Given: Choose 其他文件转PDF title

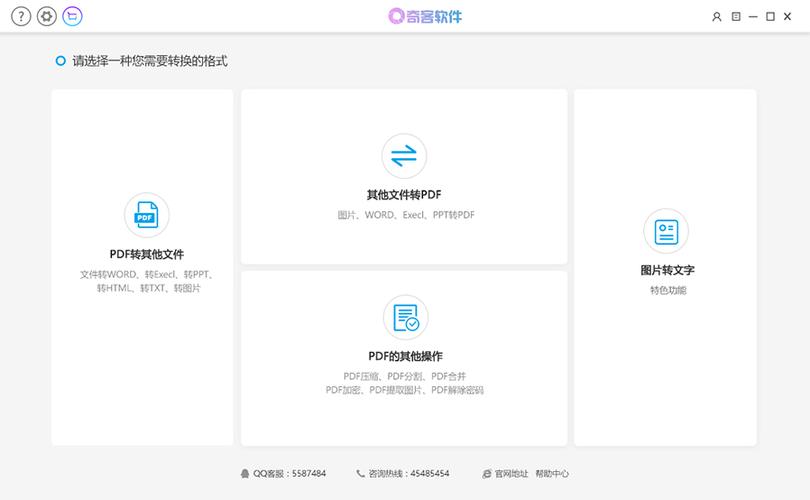Looking at the screenshot, I should click(x=404, y=195).
